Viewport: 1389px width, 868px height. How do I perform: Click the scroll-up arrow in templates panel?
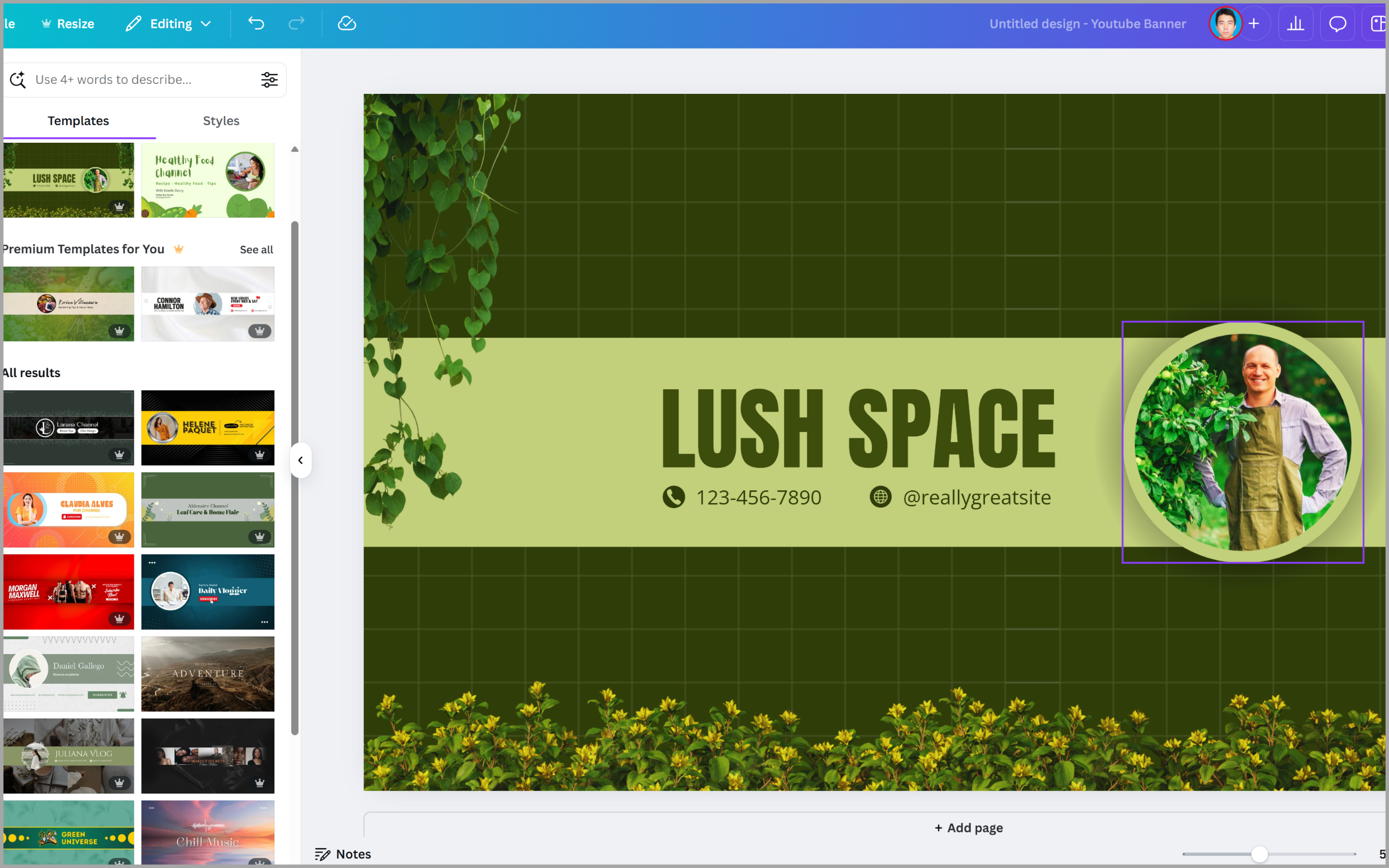294,149
